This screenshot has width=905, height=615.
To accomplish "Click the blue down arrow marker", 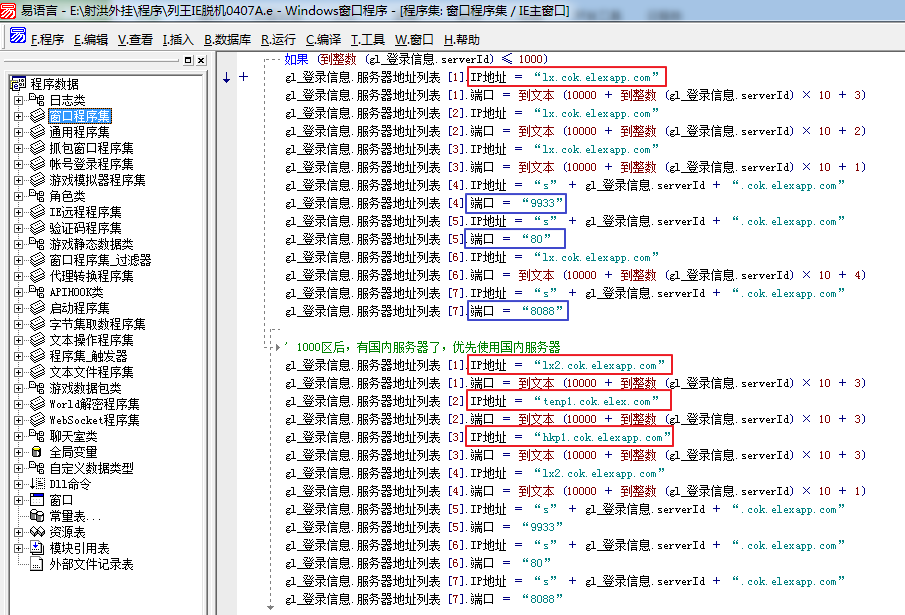I will (x=227, y=77).
